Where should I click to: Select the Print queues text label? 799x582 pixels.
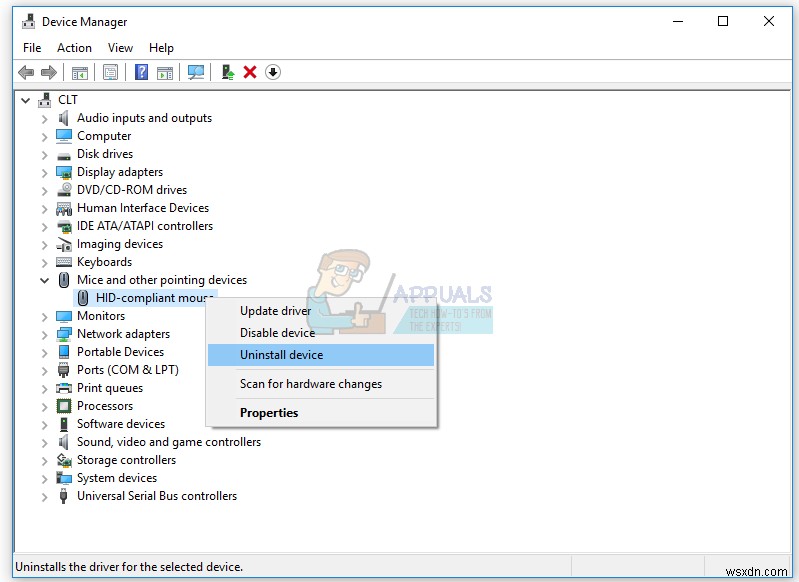click(110, 388)
